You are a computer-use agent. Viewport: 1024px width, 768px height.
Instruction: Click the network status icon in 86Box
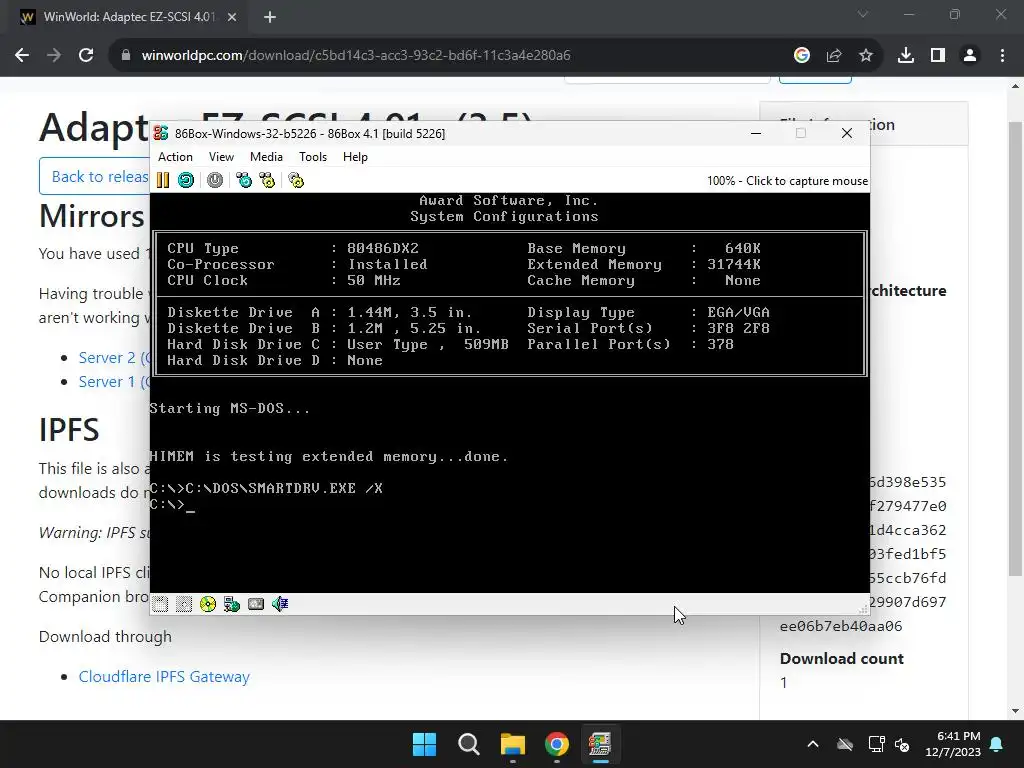click(x=232, y=604)
